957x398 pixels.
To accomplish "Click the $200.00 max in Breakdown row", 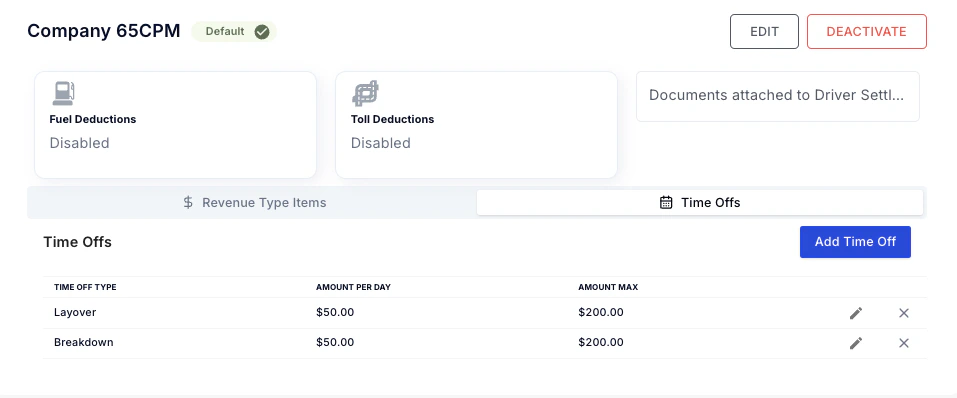I will pos(601,342).
